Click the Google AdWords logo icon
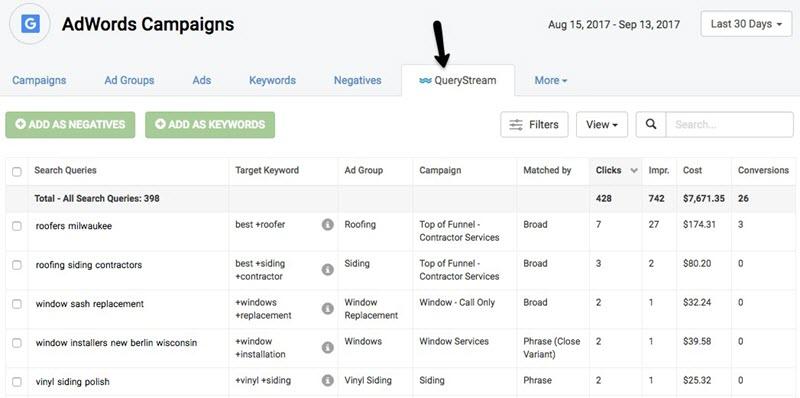Screen dimensions: 800x398 click(30, 24)
